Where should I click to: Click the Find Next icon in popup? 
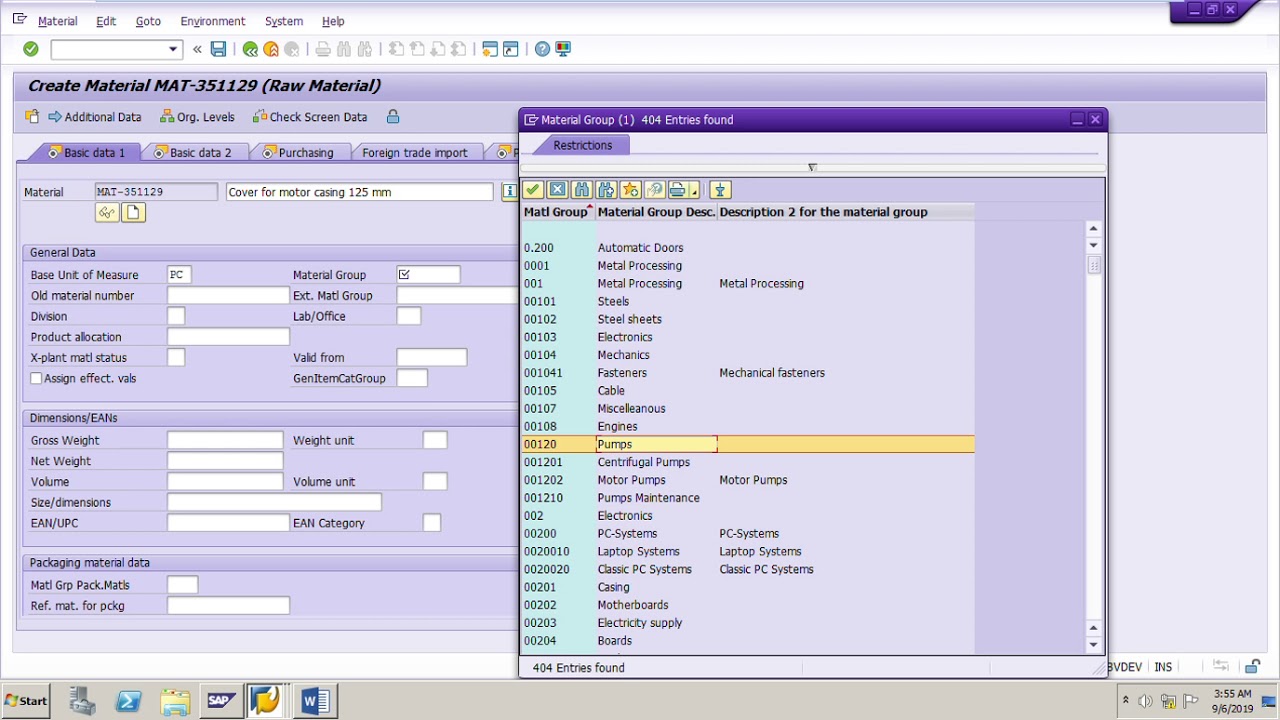pyautogui.click(x=606, y=190)
